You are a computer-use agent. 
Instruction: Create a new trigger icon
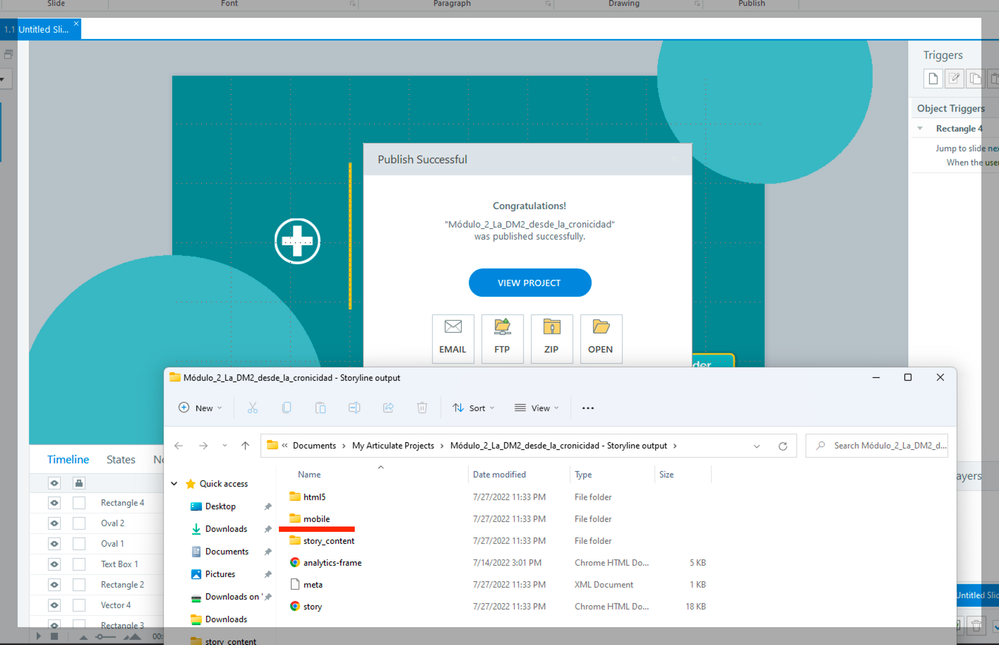933,78
